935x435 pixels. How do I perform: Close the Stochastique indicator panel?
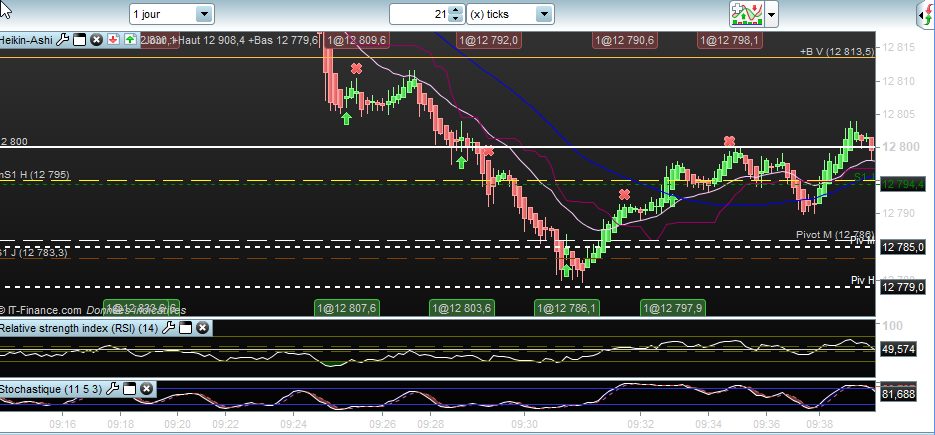tap(146, 389)
